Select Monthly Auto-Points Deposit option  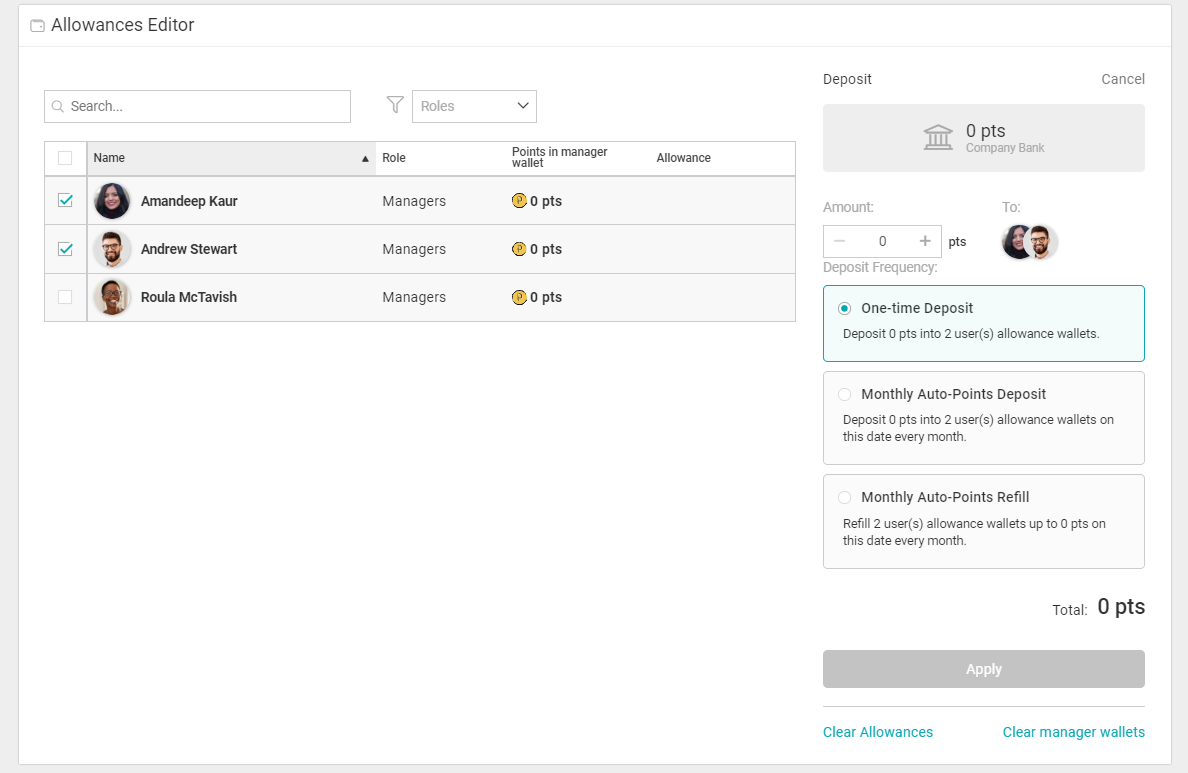pos(845,395)
